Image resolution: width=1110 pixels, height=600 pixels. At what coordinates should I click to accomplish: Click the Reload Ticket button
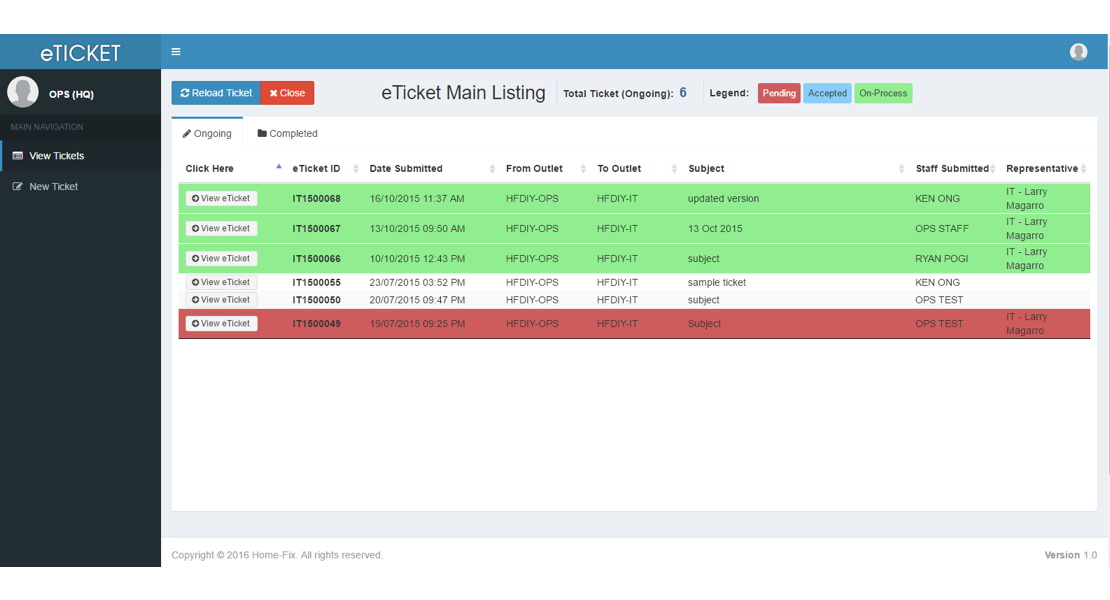(214, 92)
